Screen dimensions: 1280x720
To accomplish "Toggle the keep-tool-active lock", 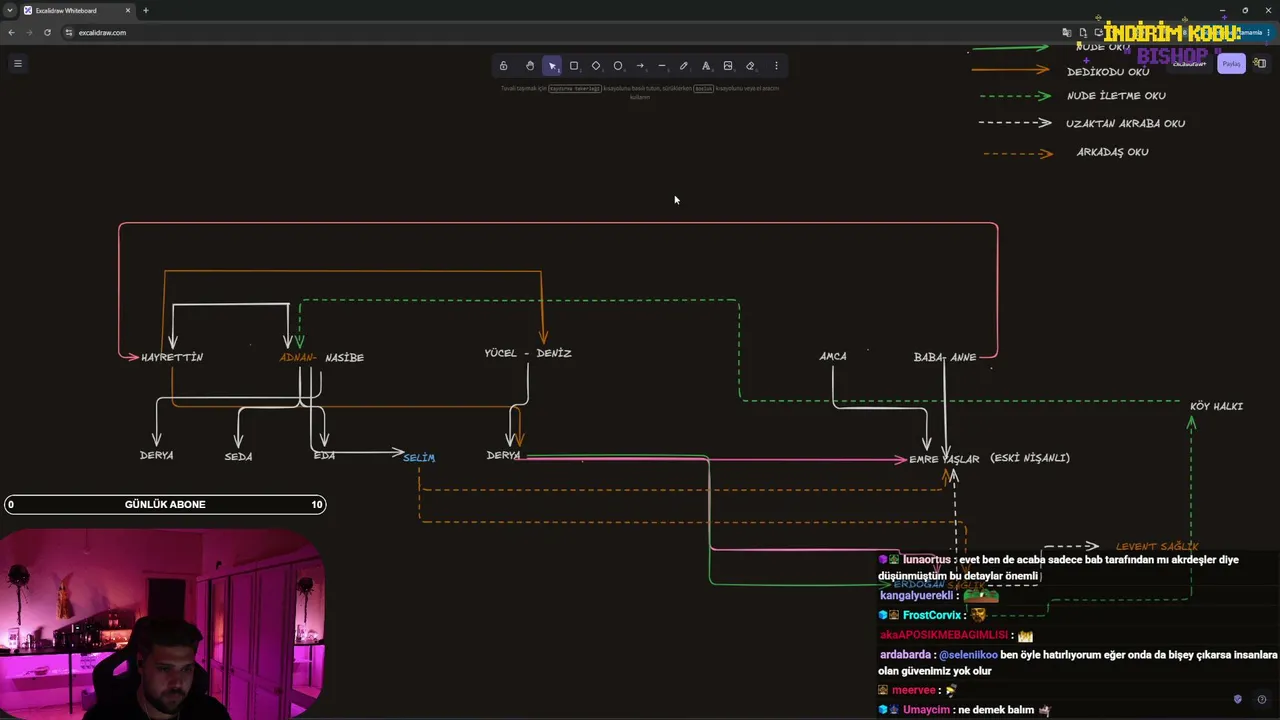I will [x=503, y=66].
